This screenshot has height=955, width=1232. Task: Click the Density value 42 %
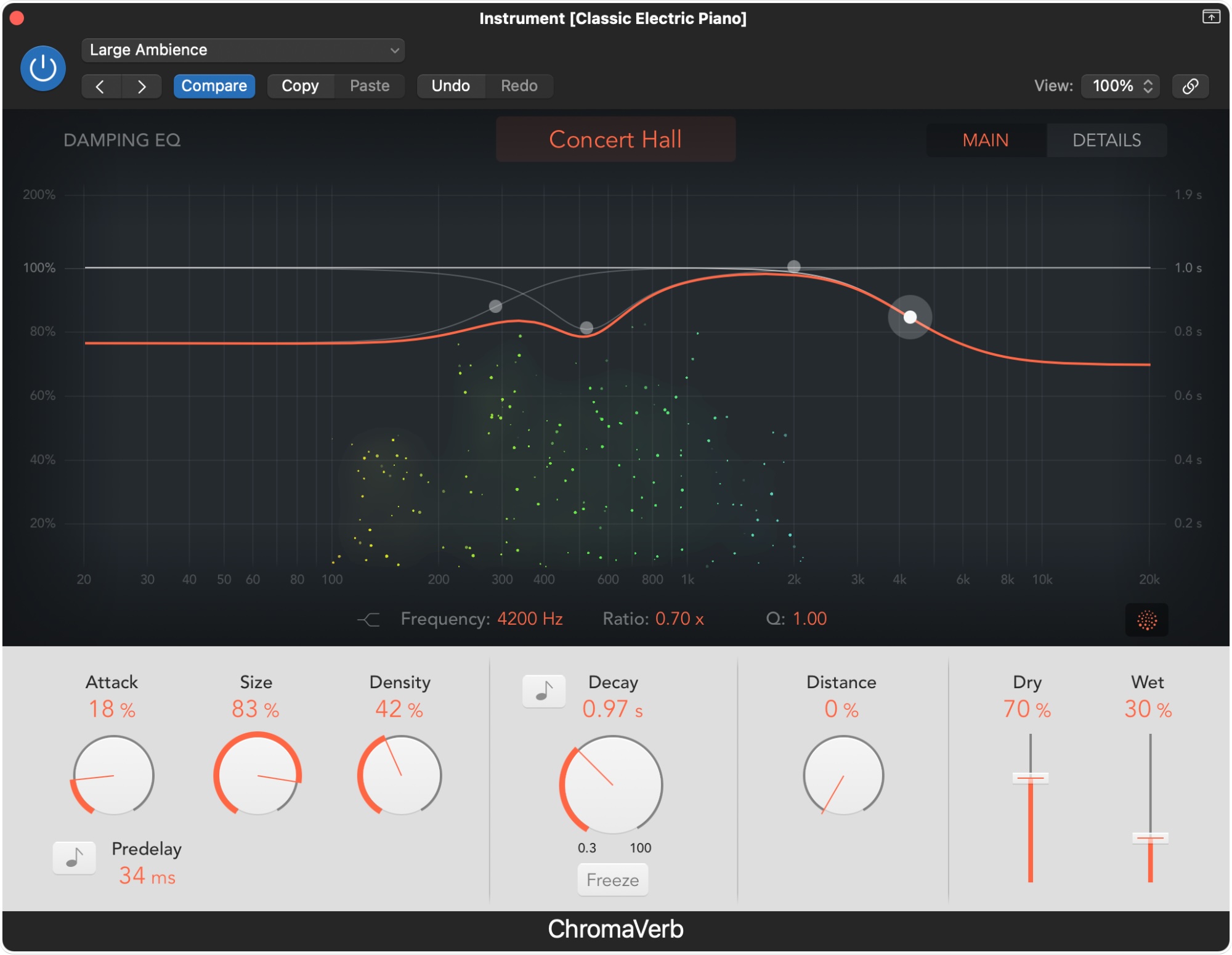[399, 709]
